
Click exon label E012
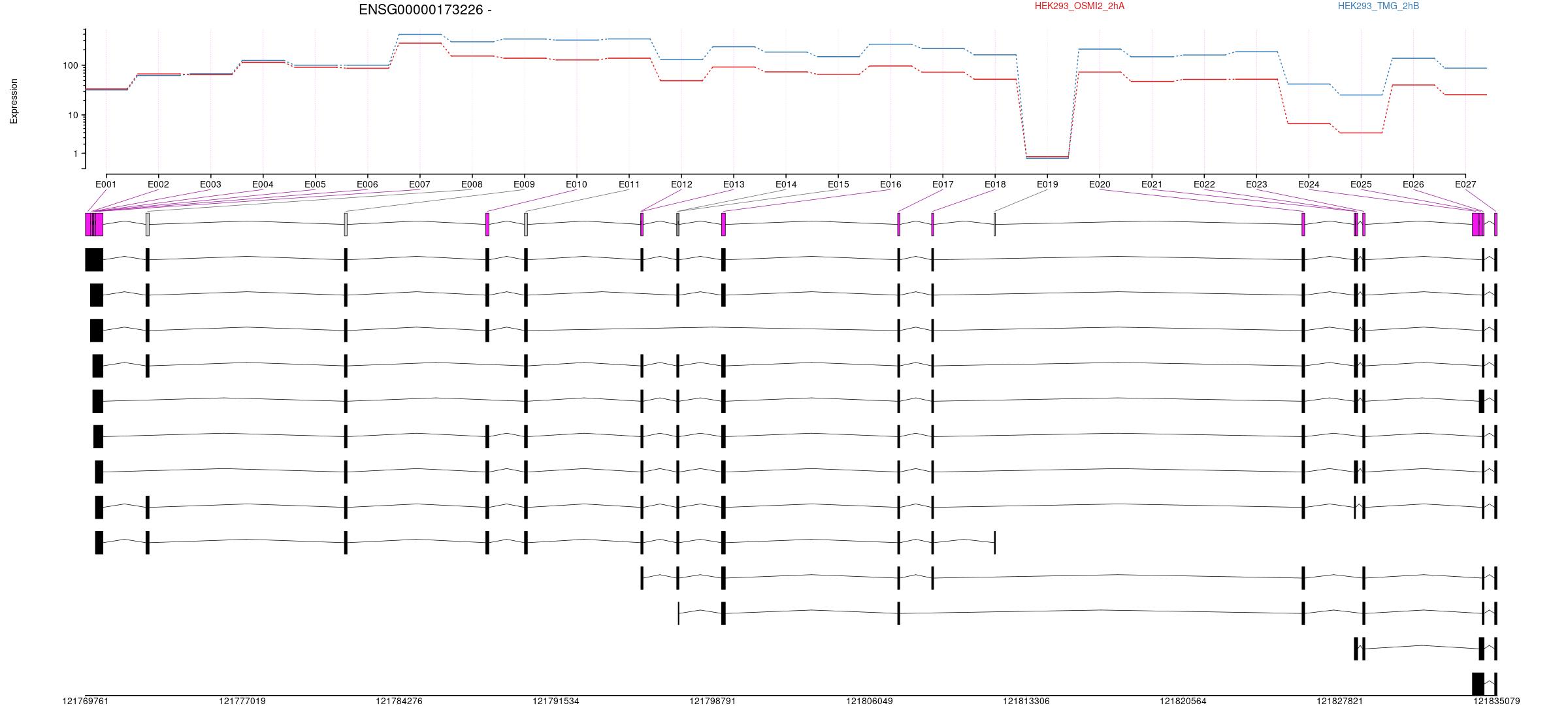point(681,184)
